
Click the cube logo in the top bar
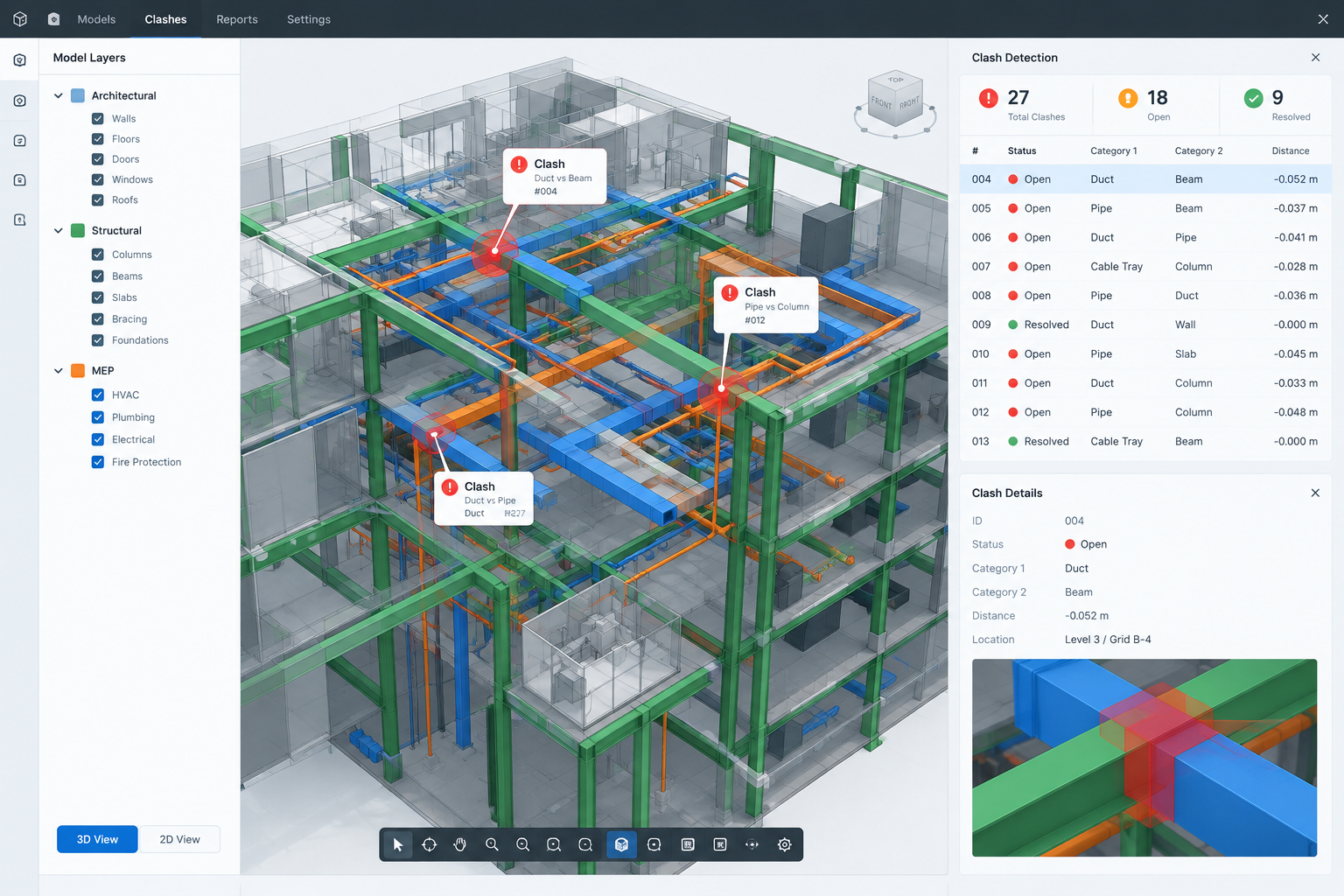(x=20, y=18)
